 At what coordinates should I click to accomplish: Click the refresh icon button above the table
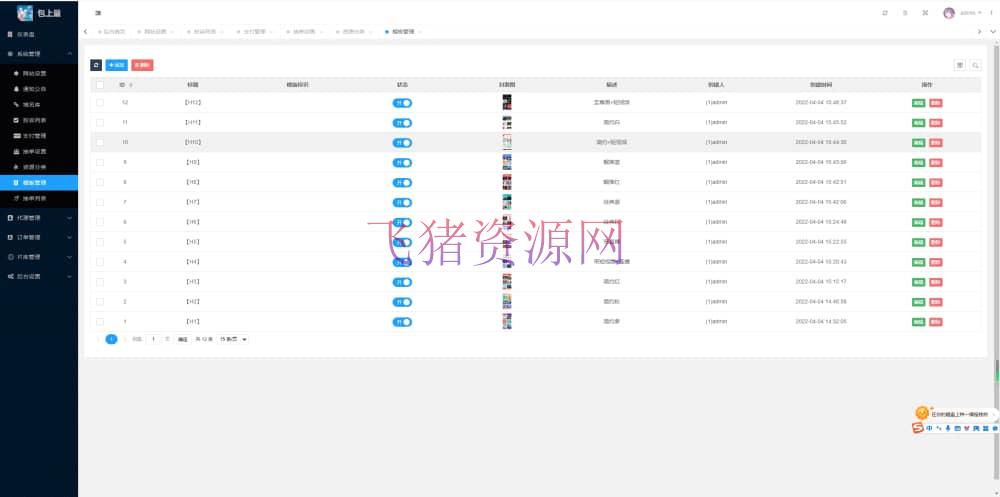click(96, 65)
